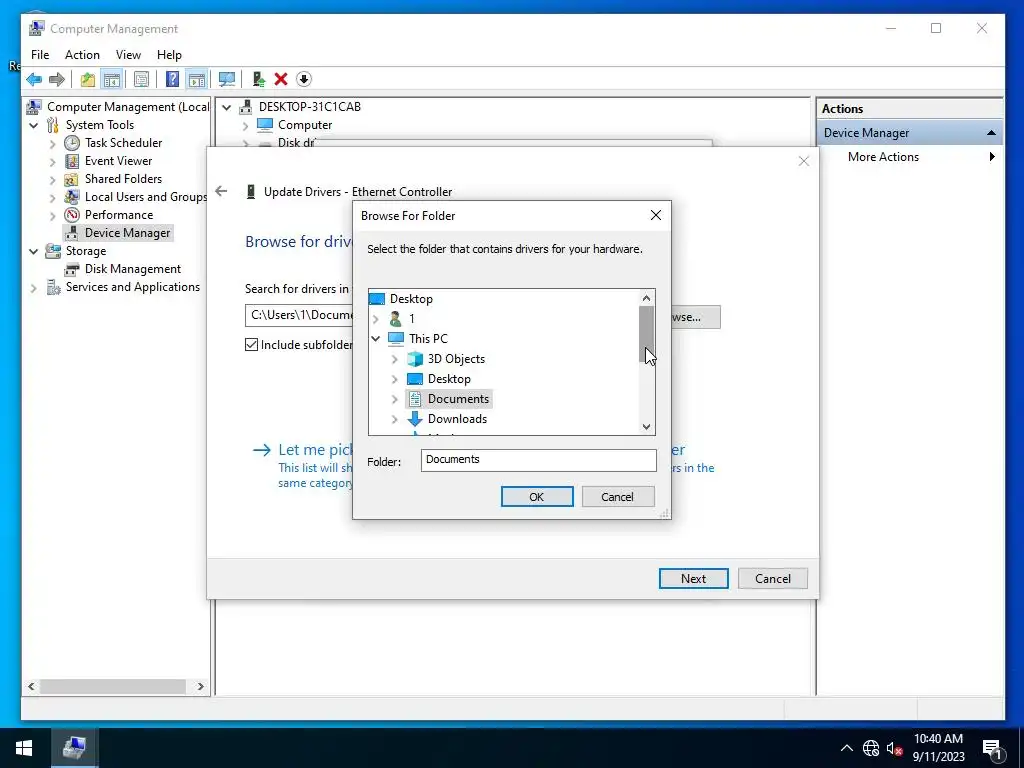Image resolution: width=1024 pixels, height=768 pixels.
Task: Click Let me pick from a list link
Action: tap(315, 450)
